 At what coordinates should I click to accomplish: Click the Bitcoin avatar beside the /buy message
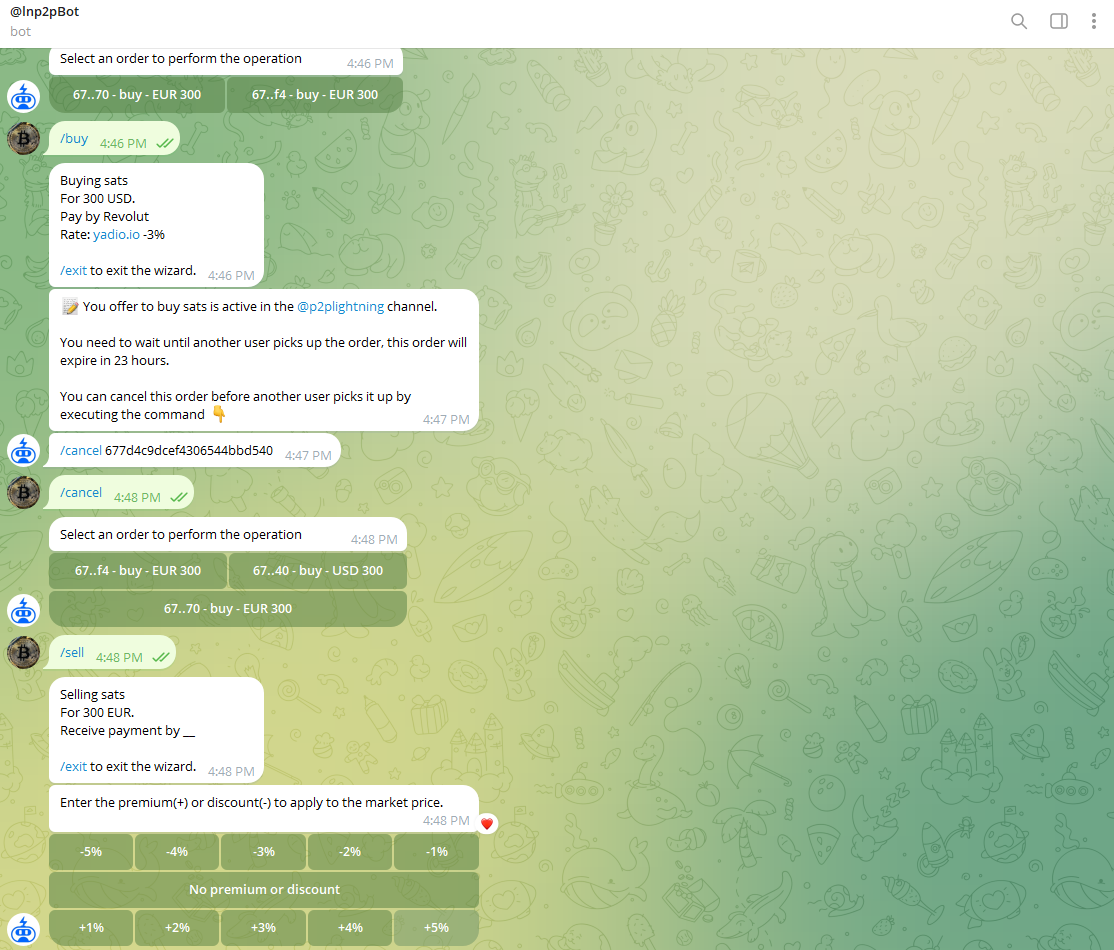point(23,139)
